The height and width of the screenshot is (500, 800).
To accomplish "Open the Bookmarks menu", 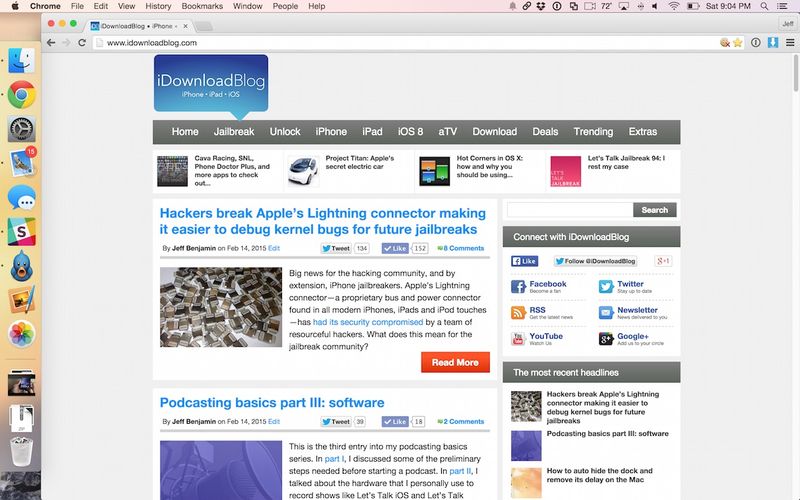I will [x=202, y=6].
